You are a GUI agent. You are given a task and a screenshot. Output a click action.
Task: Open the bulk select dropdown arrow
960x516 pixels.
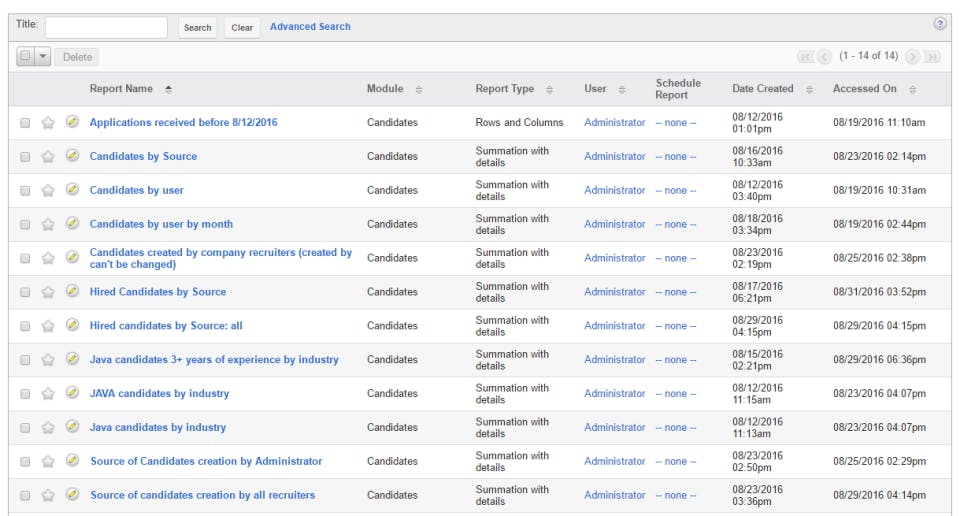[x=43, y=57]
